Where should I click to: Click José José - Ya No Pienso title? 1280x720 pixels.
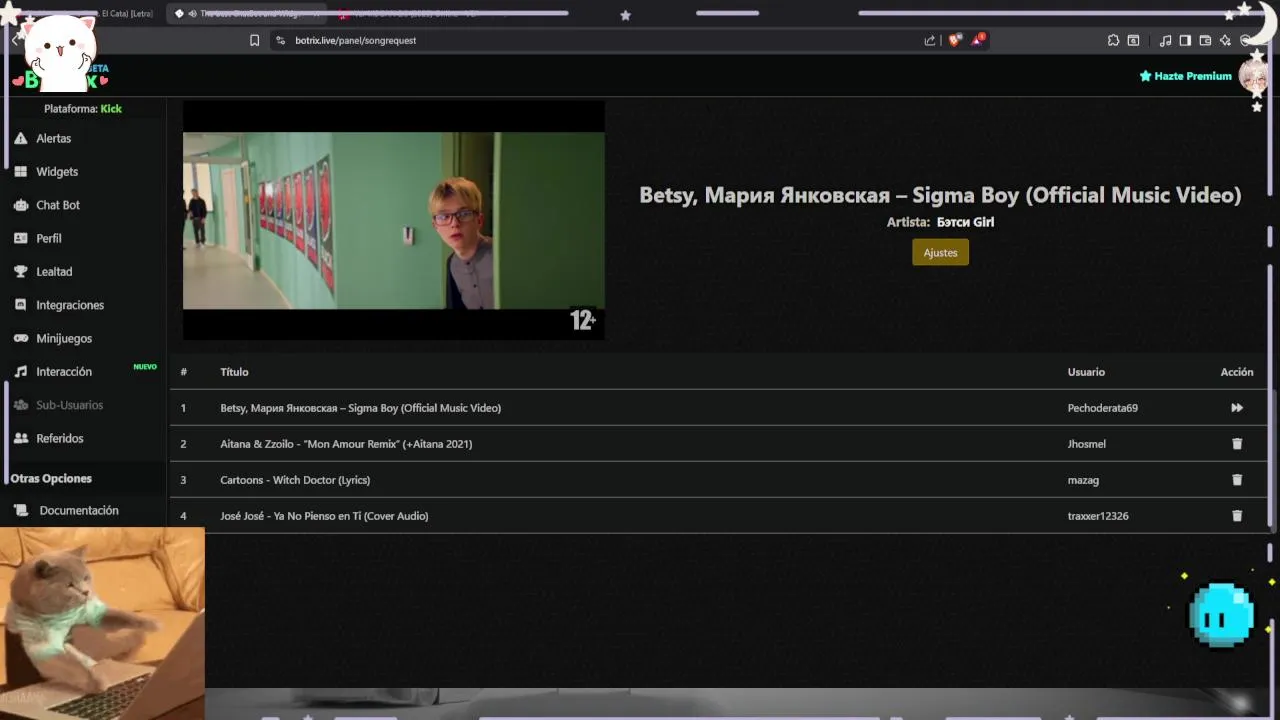coord(324,516)
